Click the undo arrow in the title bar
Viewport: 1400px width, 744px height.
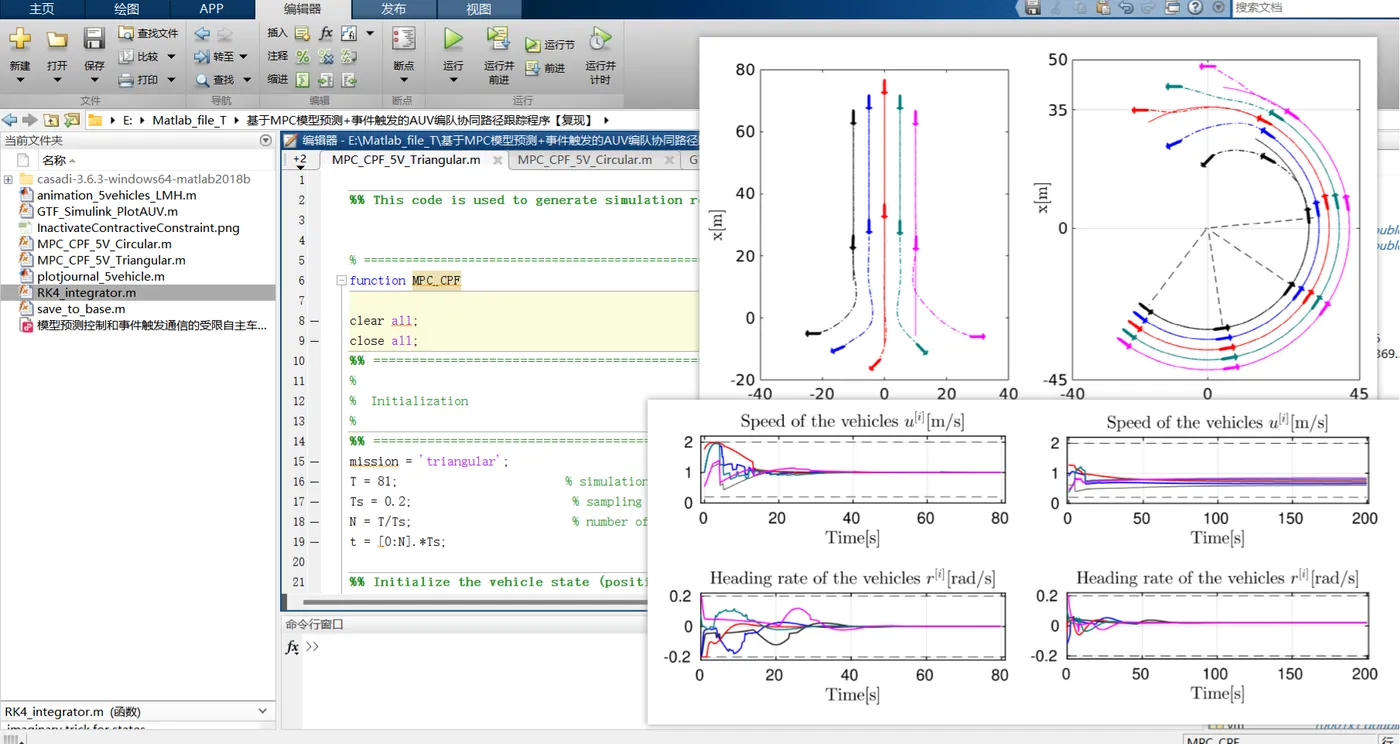pyautogui.click(x=1126, y=7)
